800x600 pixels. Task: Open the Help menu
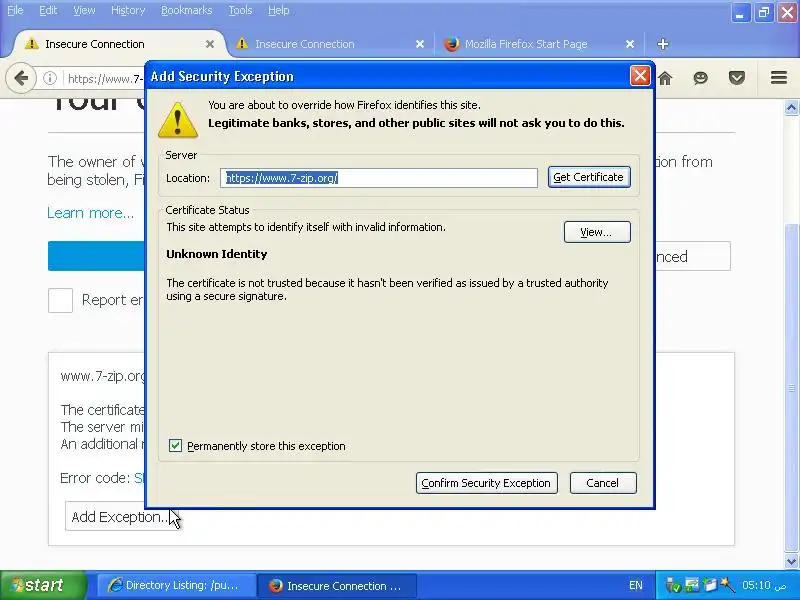coord(279,10)
